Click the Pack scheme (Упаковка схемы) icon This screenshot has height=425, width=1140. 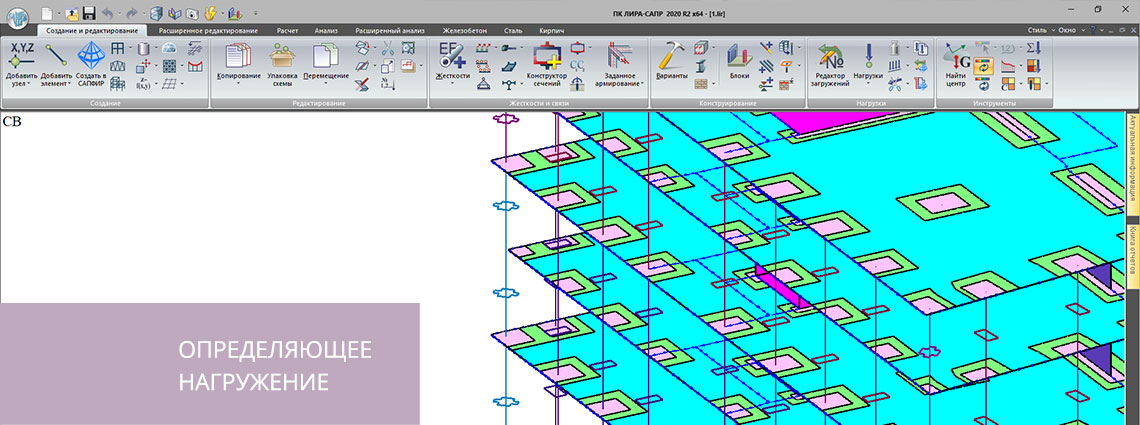click(283, 62)
